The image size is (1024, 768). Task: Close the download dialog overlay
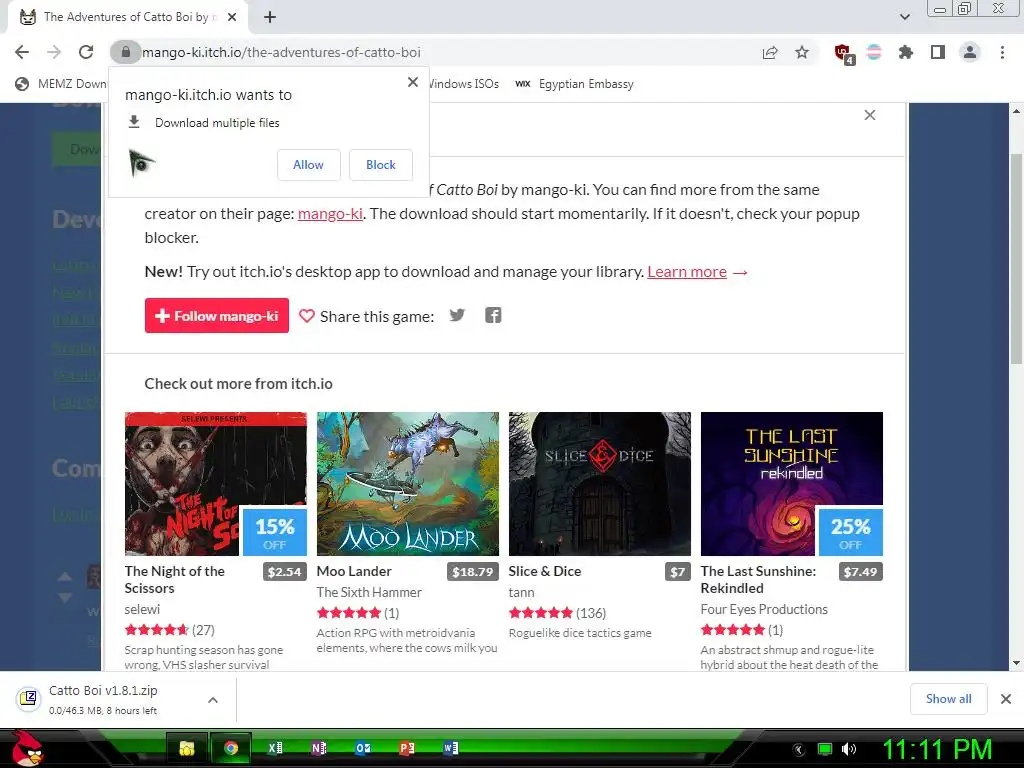click(x=870, y=115)
